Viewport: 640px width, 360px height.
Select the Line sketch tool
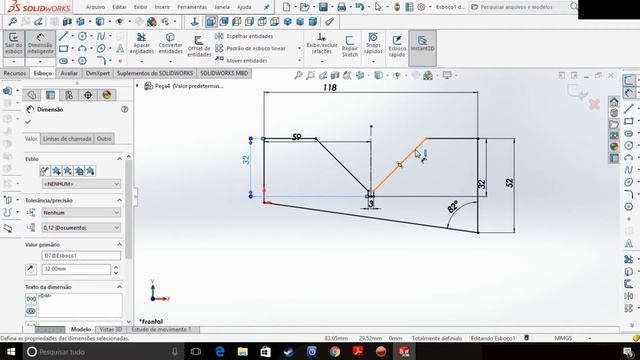(63, 36)
